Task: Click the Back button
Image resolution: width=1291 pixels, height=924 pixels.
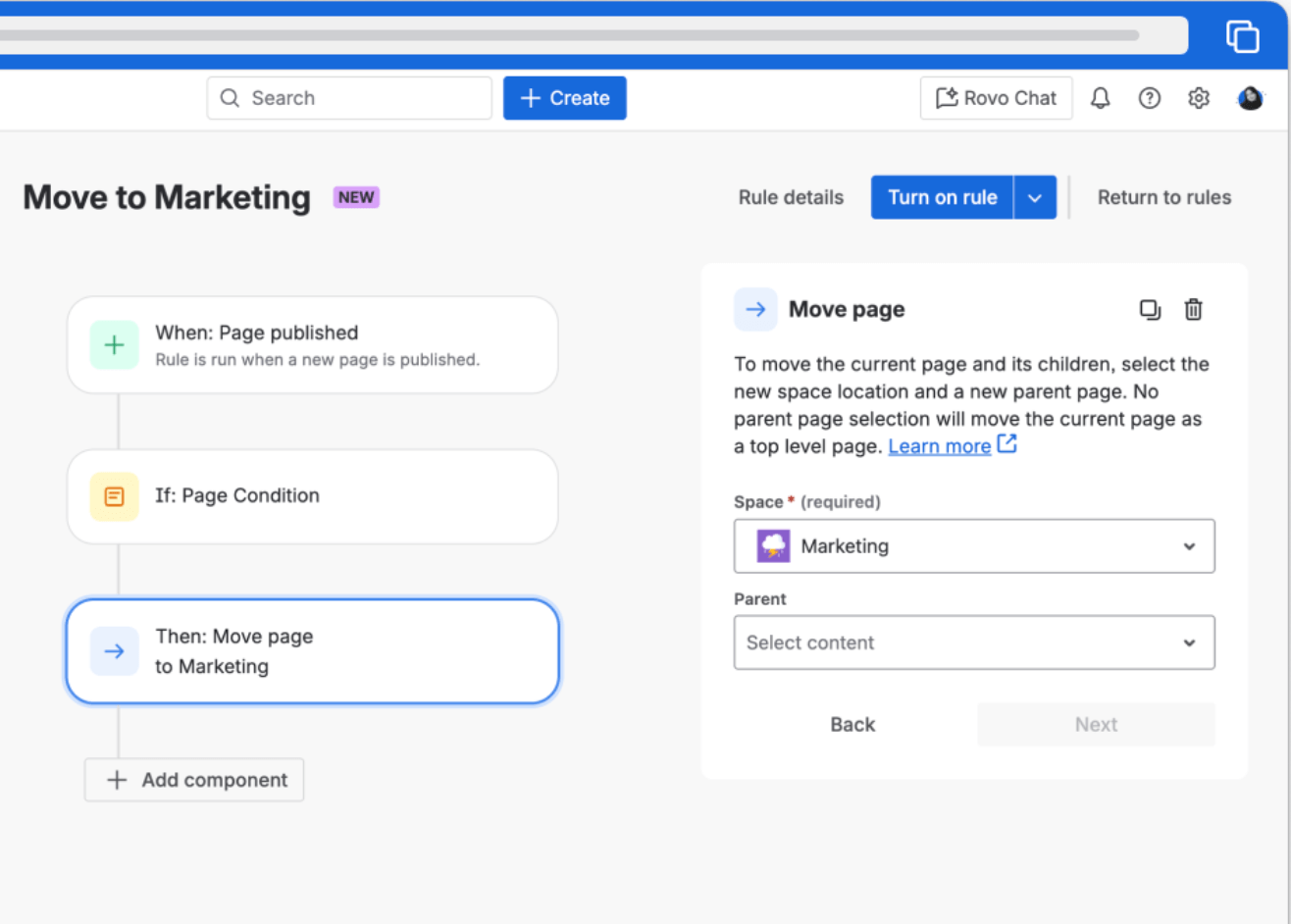Action: (852, 725)
